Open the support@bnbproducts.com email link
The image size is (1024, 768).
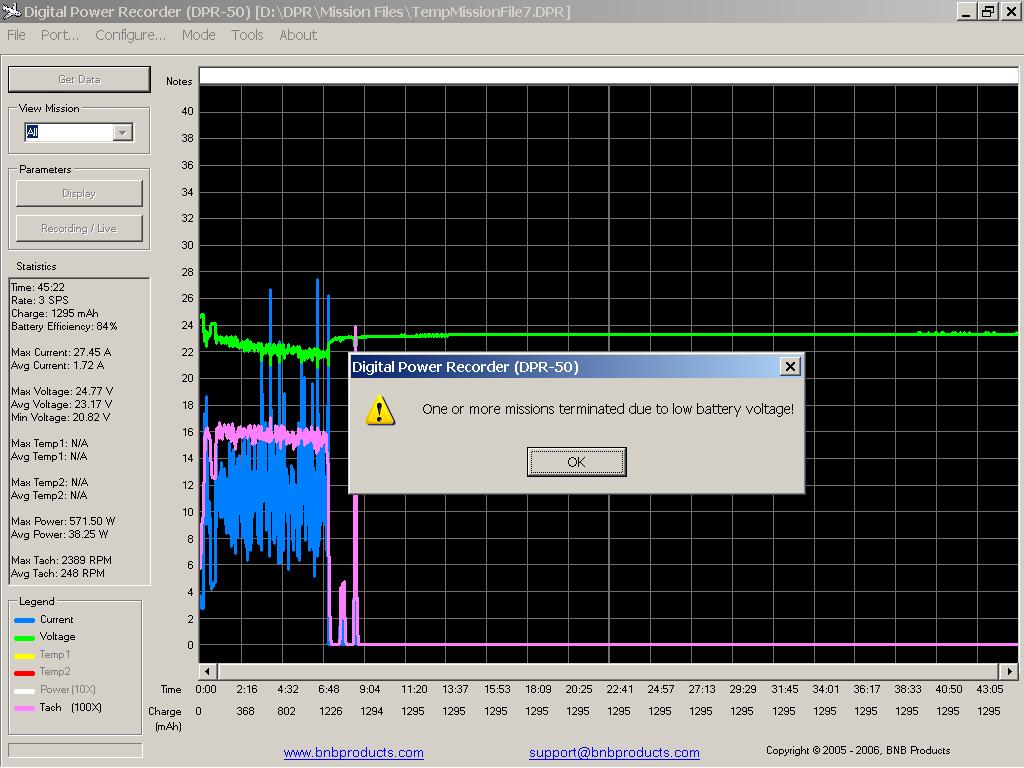614,752
